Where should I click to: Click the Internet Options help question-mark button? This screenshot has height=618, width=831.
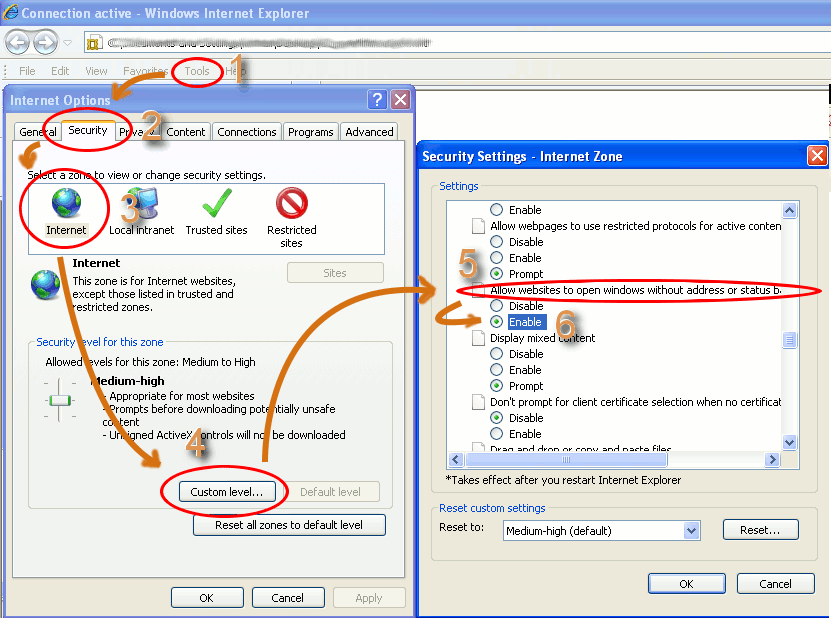click(377, 100)
